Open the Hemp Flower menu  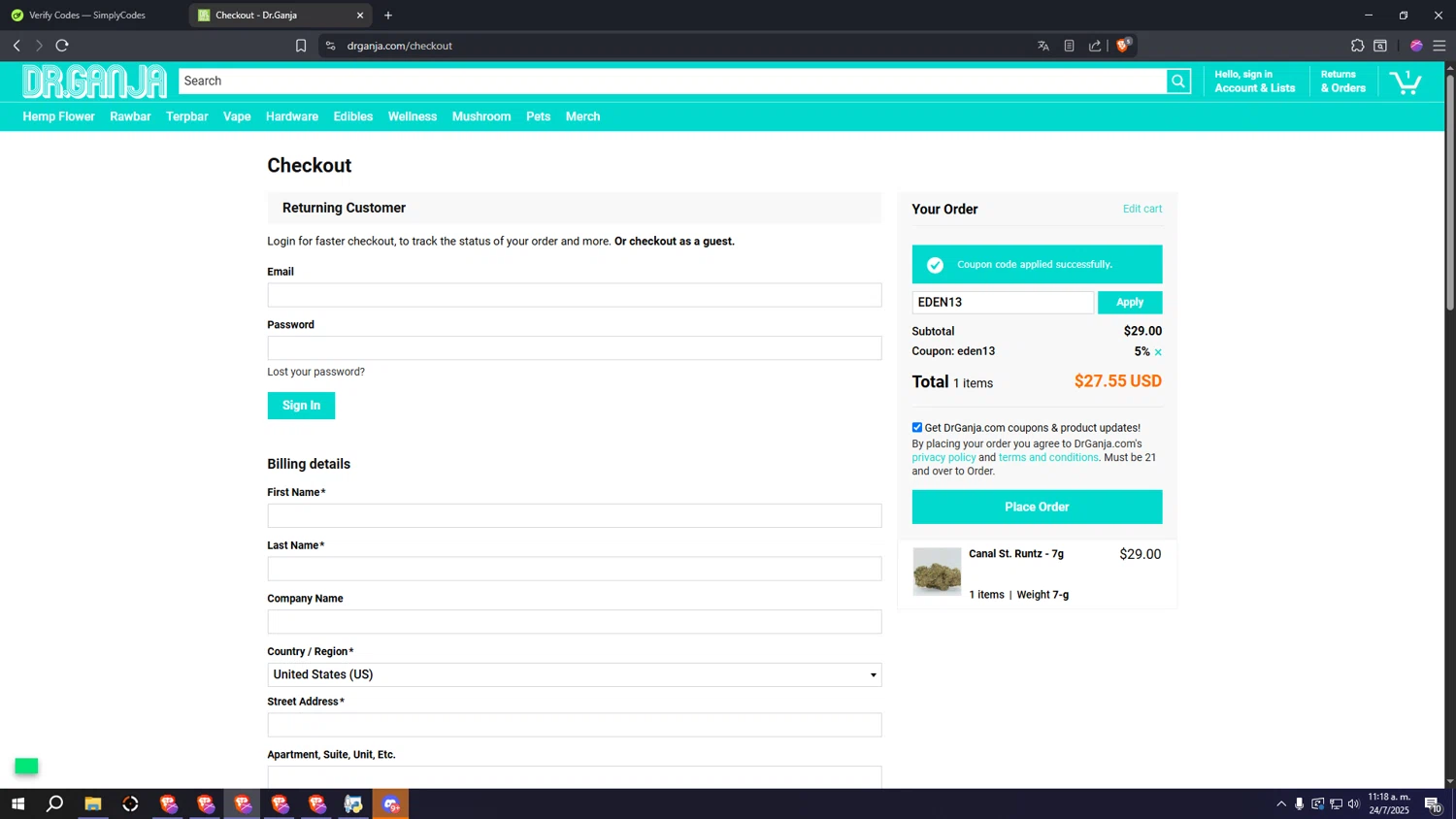point(59,116)
